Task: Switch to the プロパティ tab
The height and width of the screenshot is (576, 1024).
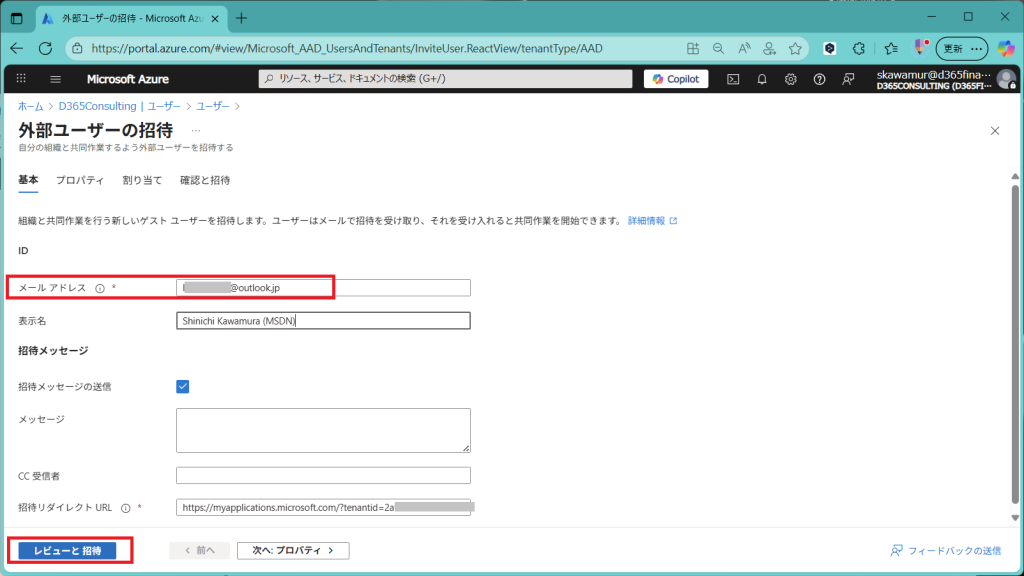Action: click(x=80, y=181)
